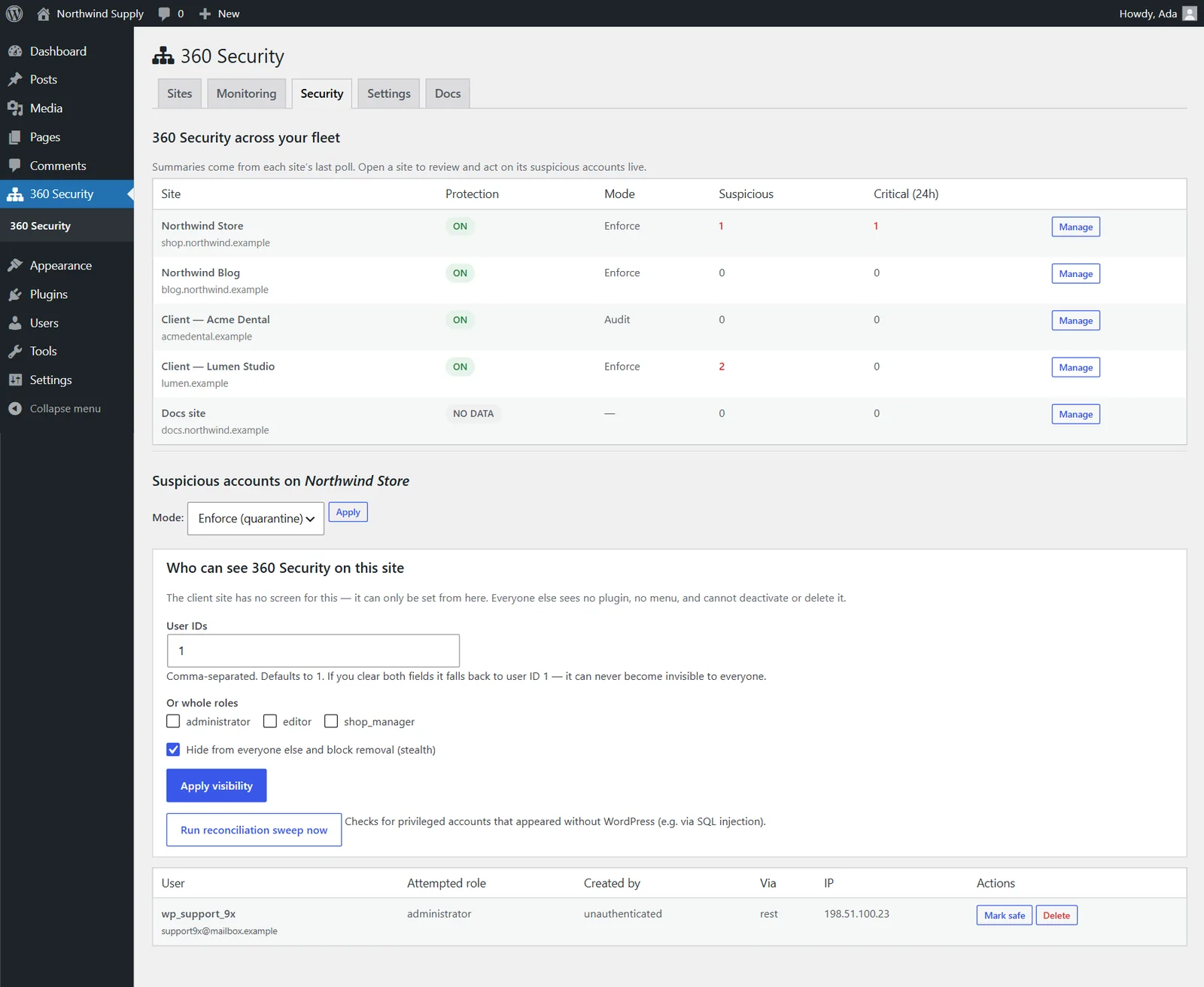Open the comments bubble icon in admin bar
The image size is (1204, 987).
tap(164, 14)
